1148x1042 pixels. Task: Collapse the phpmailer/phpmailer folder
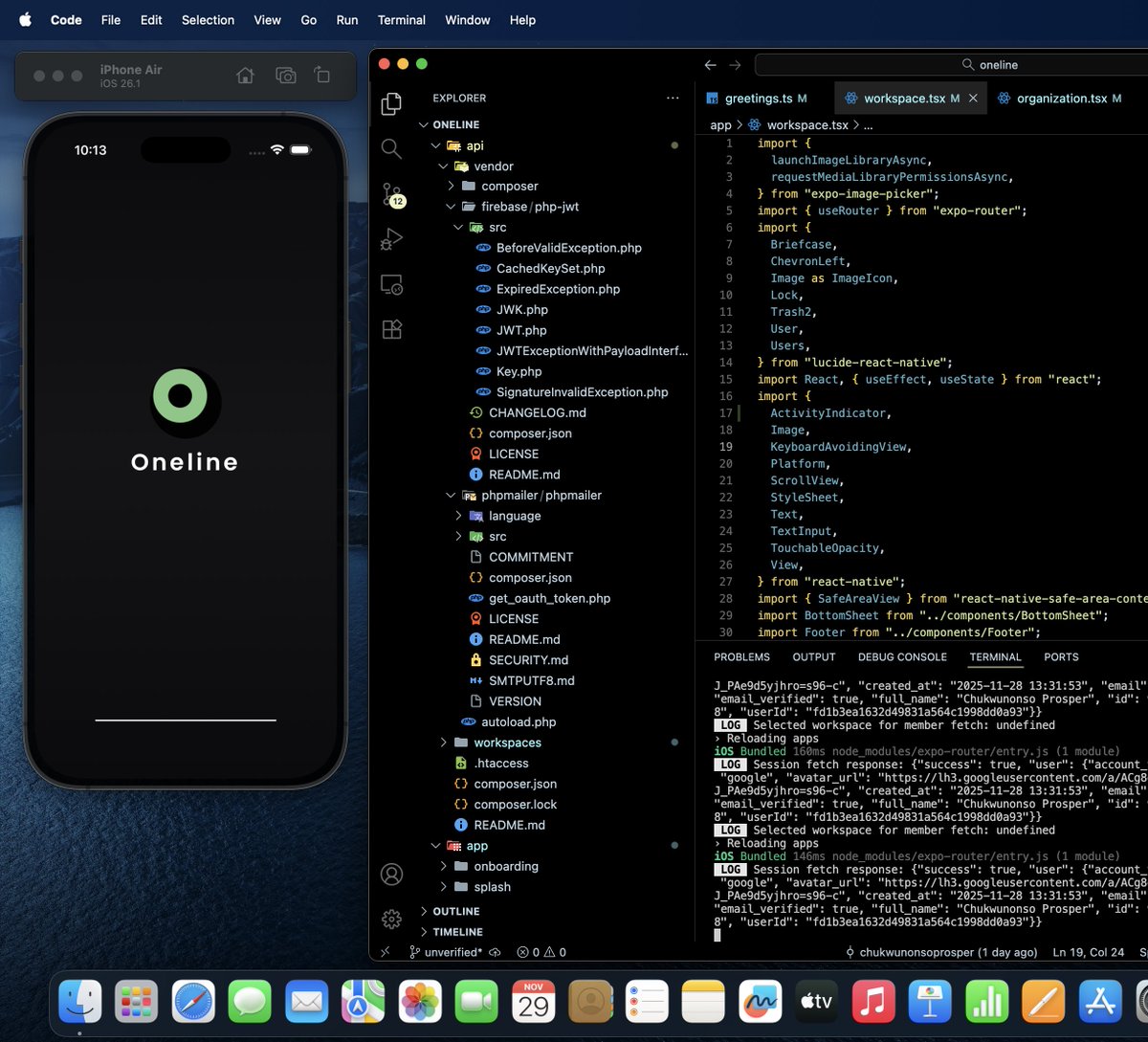[533, 495]
